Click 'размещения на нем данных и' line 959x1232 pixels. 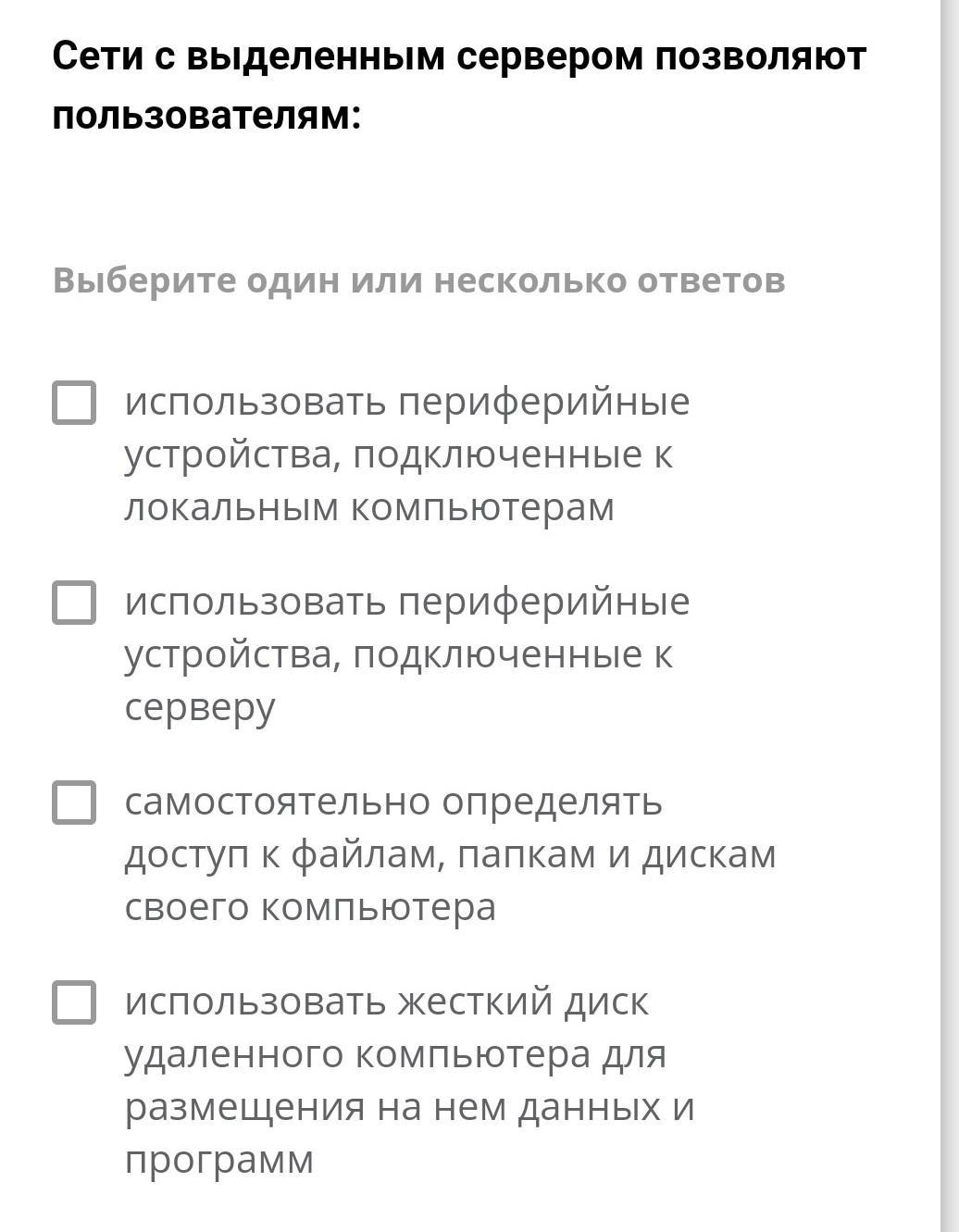pos(409,1107)
